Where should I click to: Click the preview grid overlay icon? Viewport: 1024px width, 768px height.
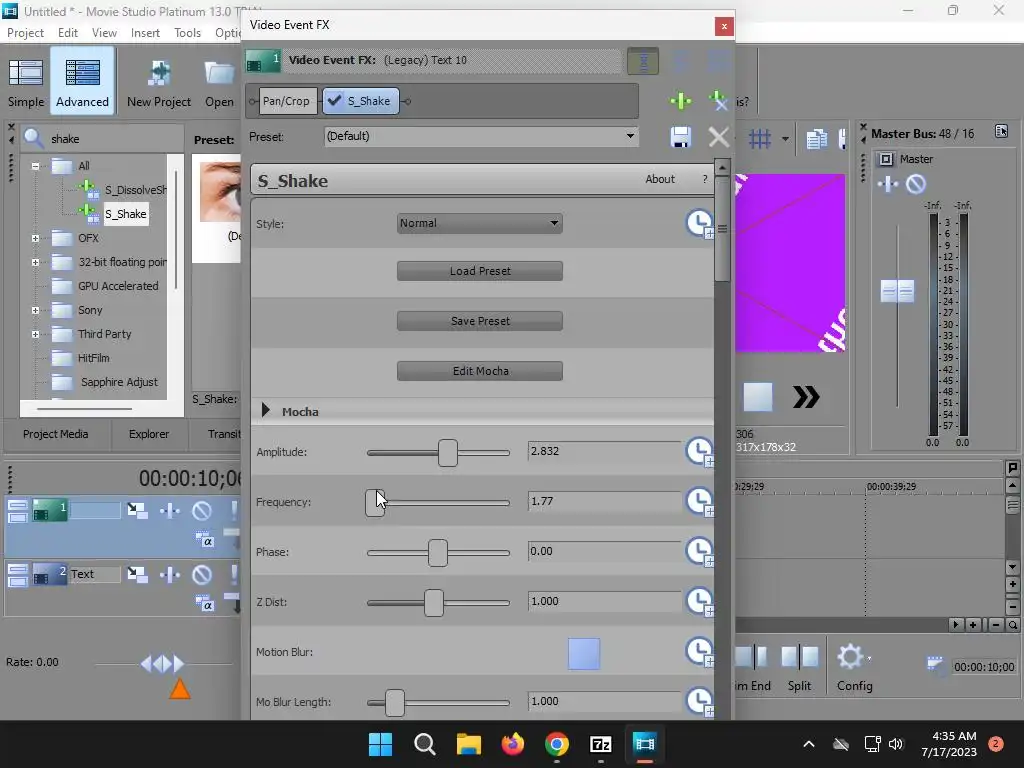(760, 138)
